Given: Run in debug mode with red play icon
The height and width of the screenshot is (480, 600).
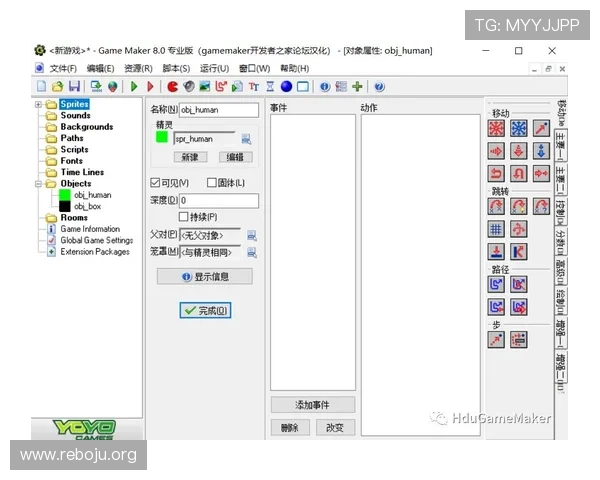Looking at the screenshot, I should pyautogui.click(x=150, y=87).
